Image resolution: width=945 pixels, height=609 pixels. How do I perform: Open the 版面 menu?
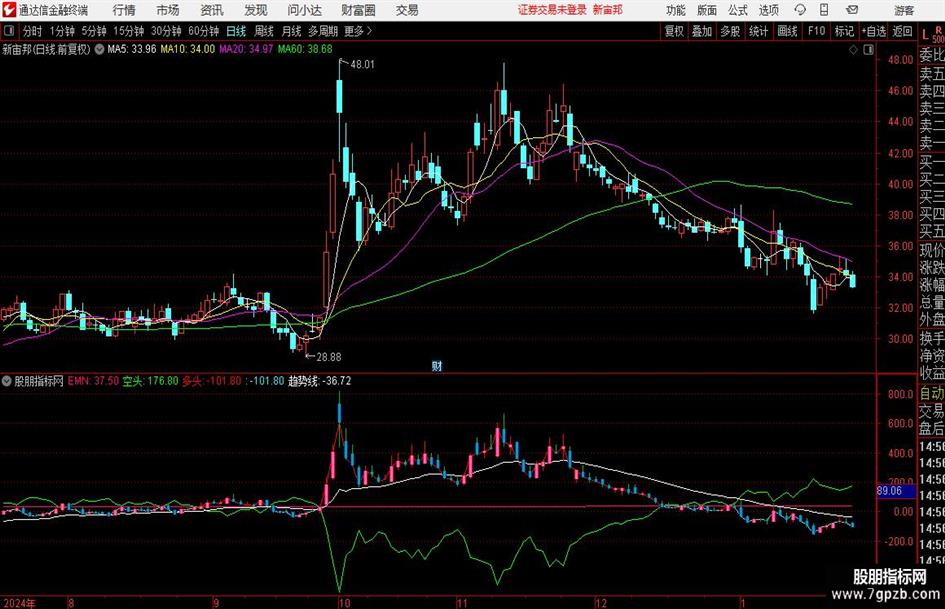(x=707, y=10)
